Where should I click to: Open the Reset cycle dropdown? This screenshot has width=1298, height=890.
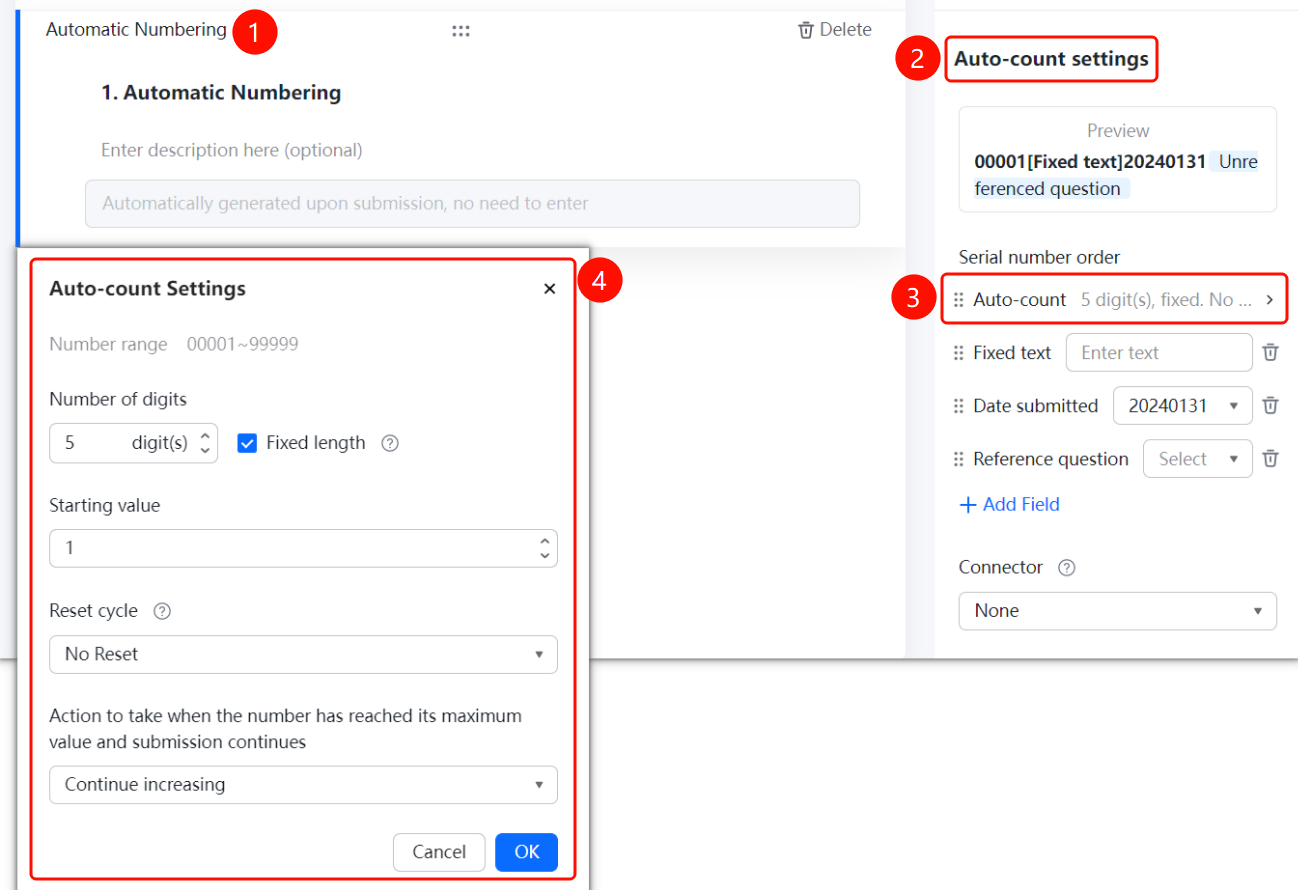point(303,655)
